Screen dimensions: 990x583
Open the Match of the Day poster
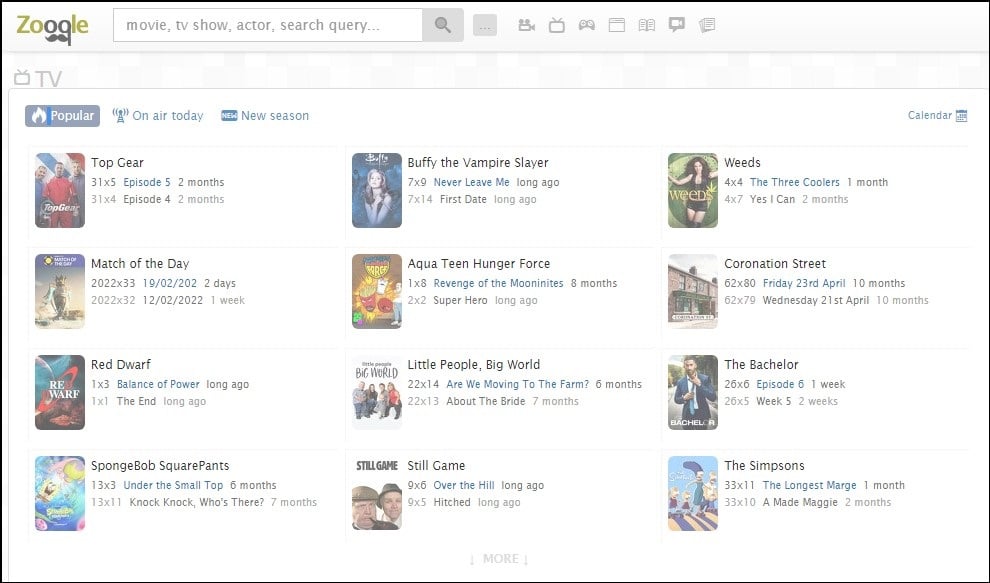click(60, 291)
